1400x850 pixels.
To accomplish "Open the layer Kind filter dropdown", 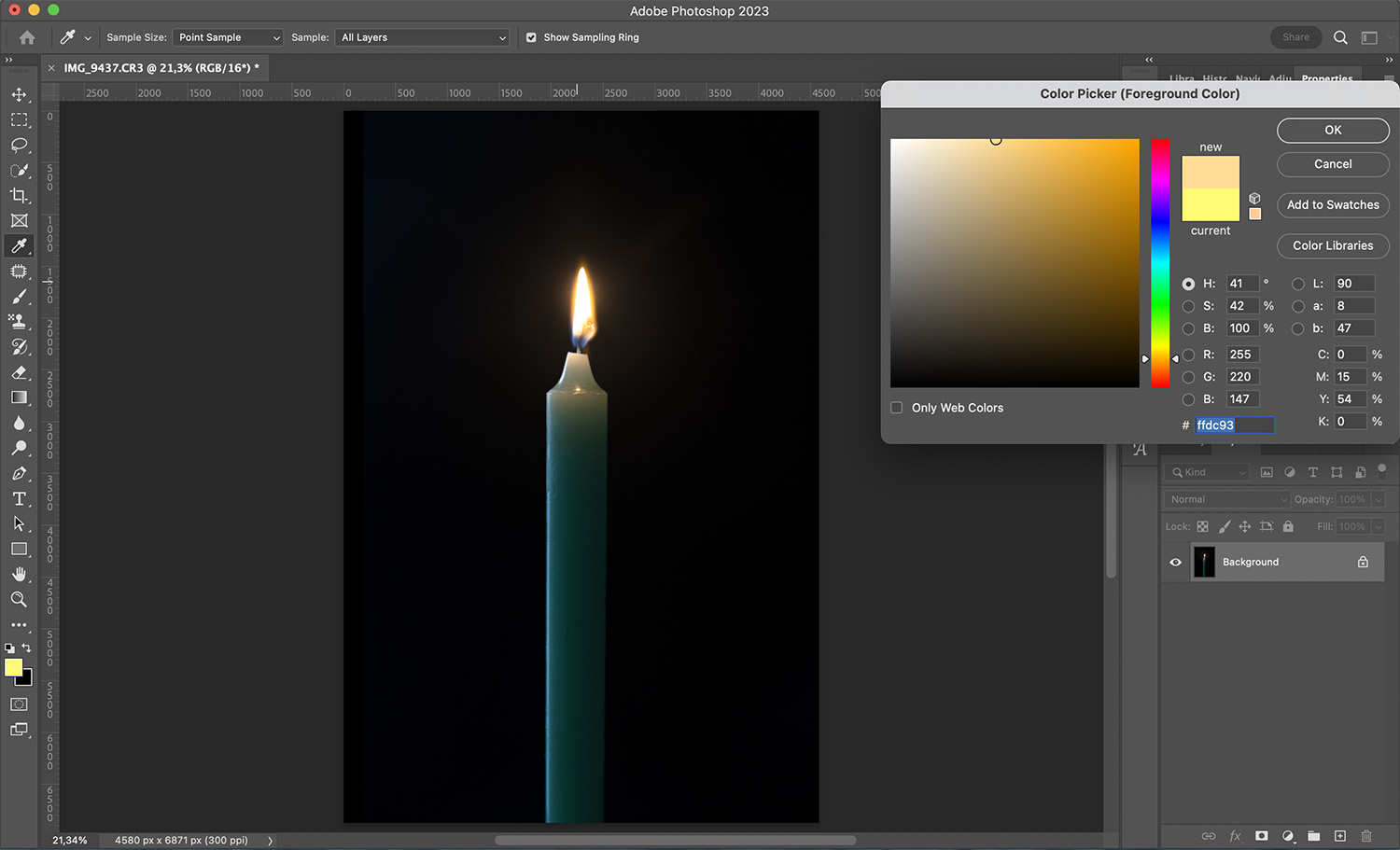I will click(x=1208, y=472).
